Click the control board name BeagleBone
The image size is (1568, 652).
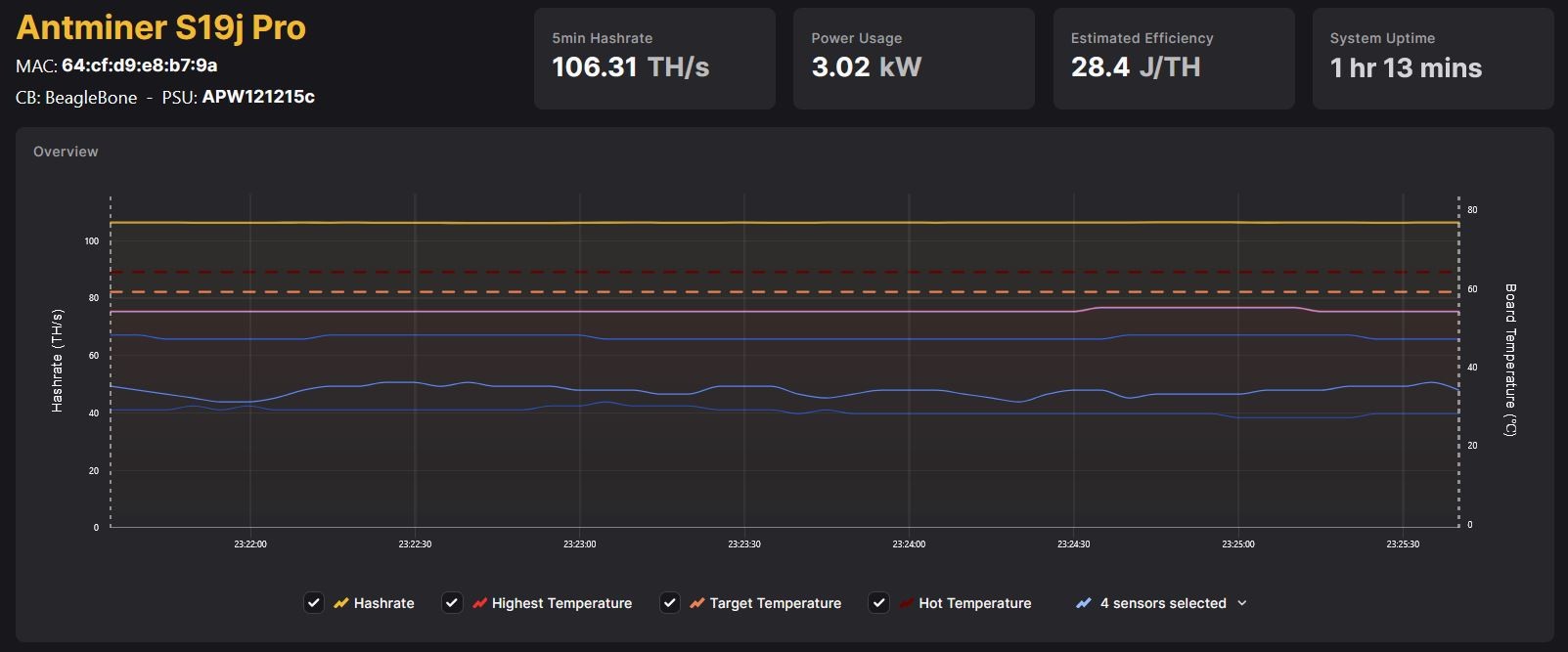coord(91,98)
